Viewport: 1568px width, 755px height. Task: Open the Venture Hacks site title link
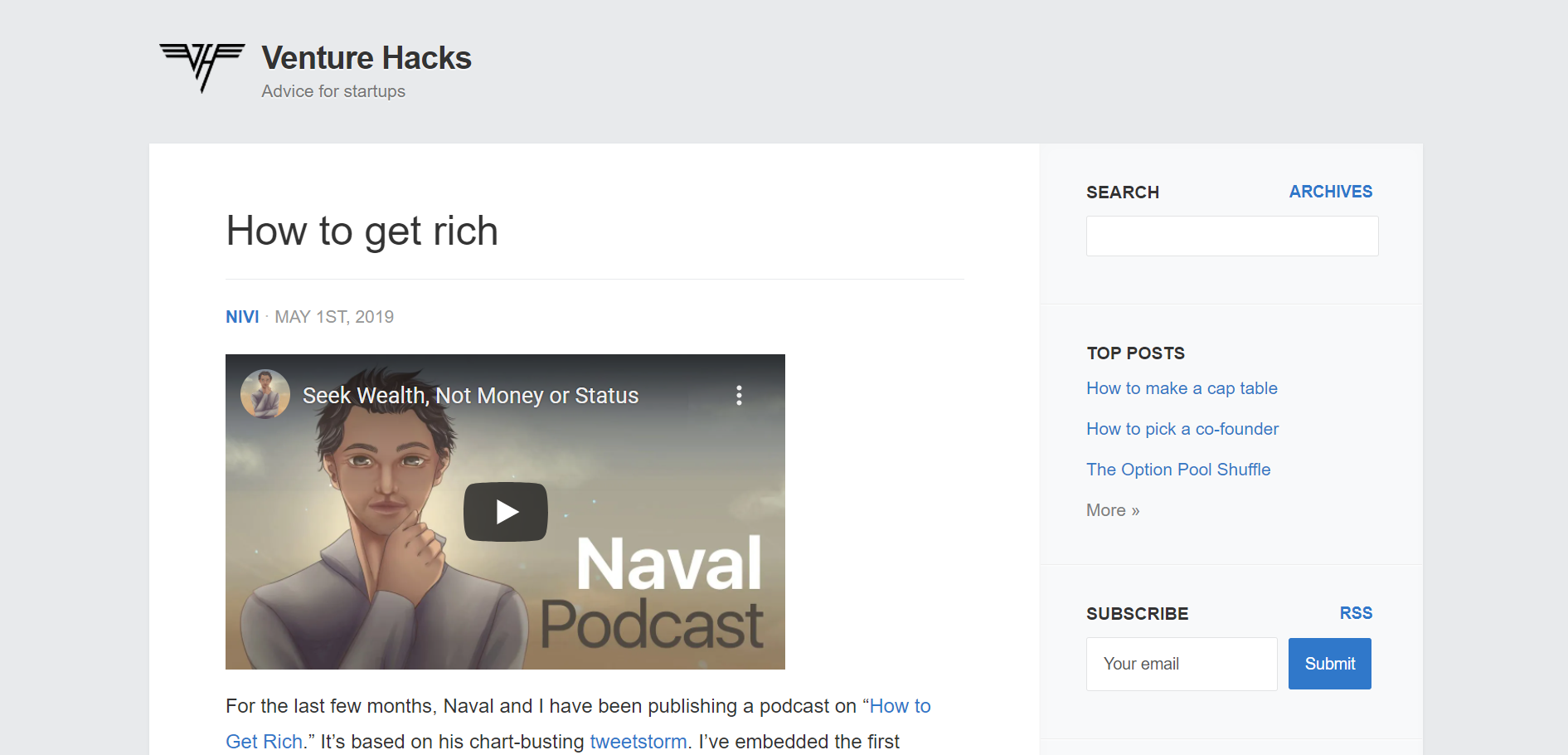click(x=367, y=58)
